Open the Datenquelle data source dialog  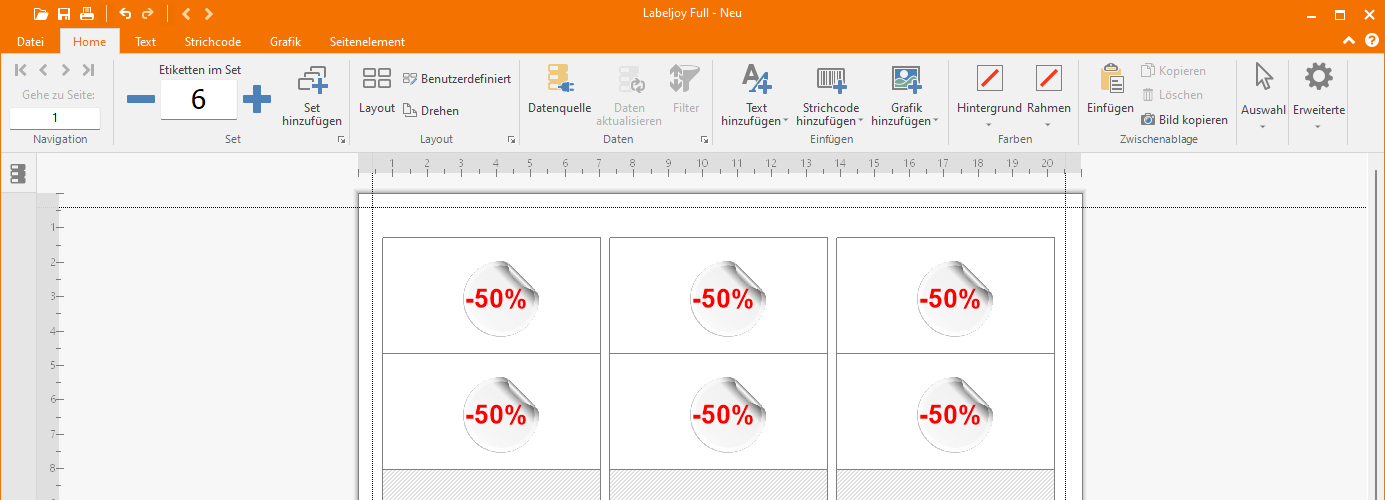(559, 90)
